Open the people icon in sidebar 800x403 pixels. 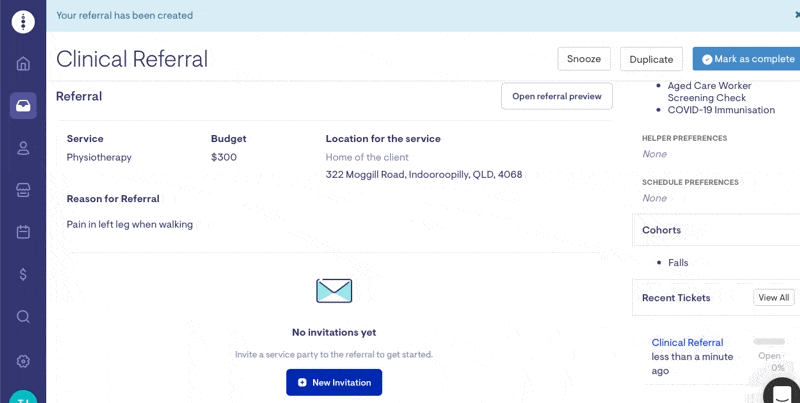click(x=23, y=148)
